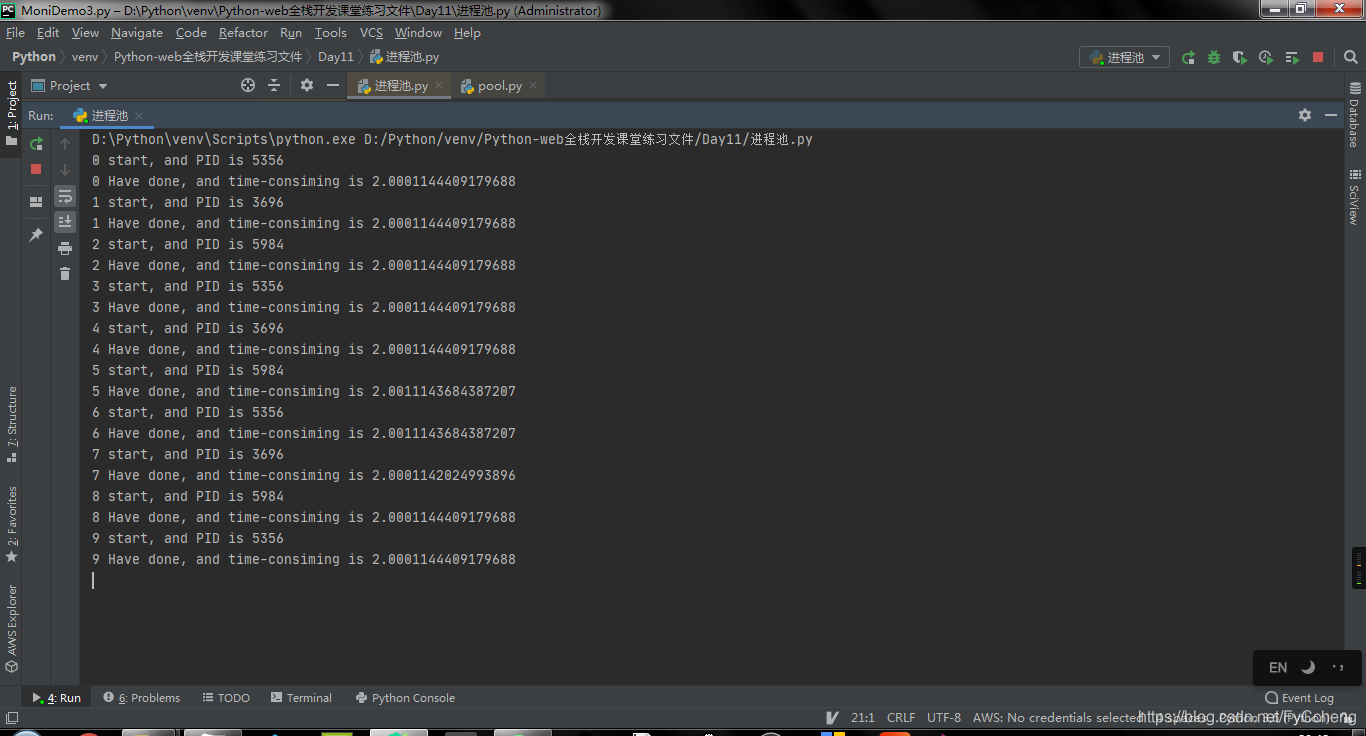This screenshot has width=1366, height=736.
Task: Click the Up the Stack Trace arrow
Action: coord(65,144)
